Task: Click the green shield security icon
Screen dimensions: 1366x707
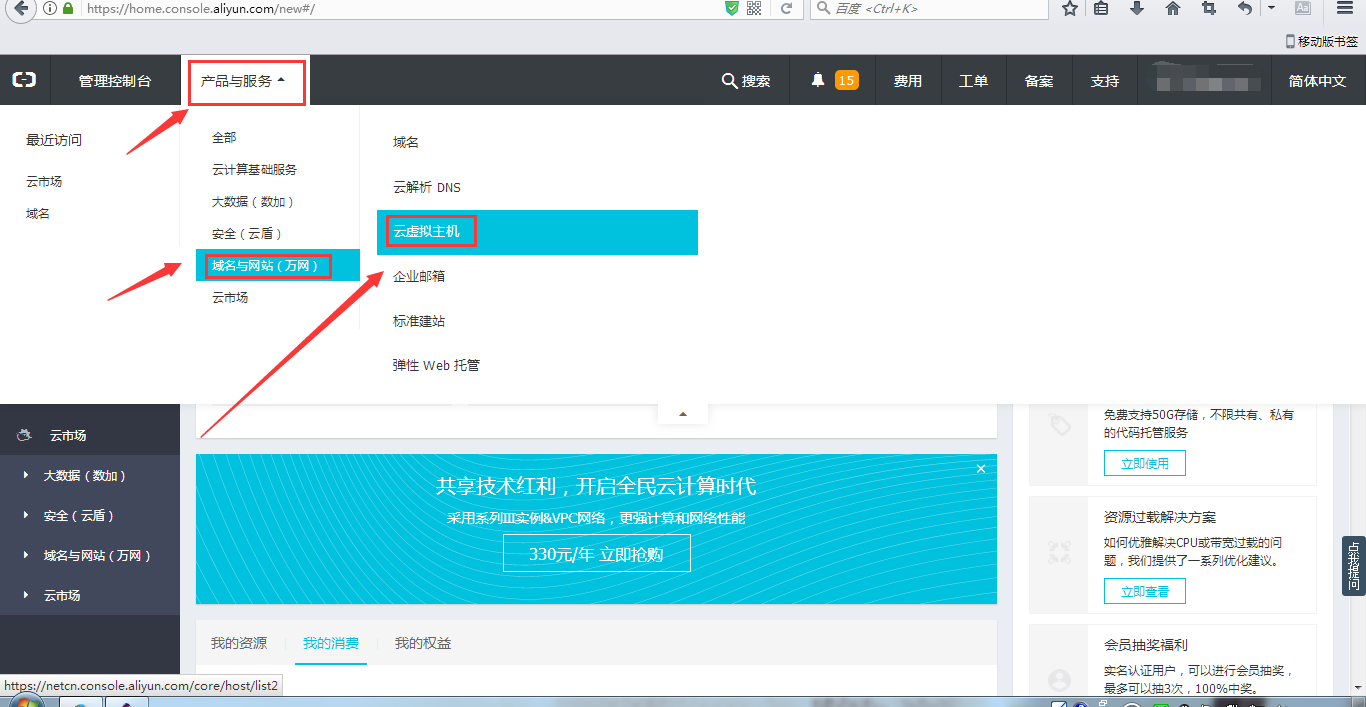Action: [732, 8]
